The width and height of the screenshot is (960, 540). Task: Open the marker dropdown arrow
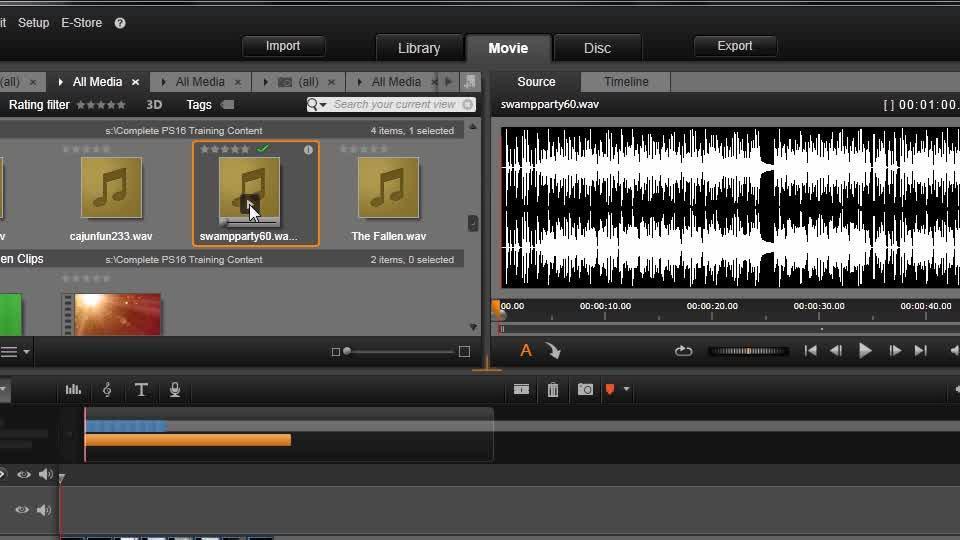tap(626, 389)
